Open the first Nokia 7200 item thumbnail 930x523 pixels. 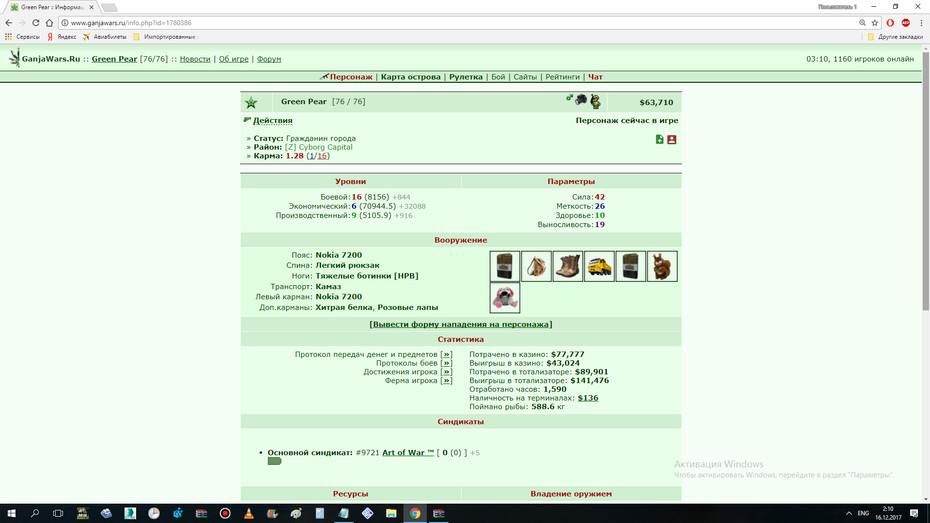[x=505, y=266]
